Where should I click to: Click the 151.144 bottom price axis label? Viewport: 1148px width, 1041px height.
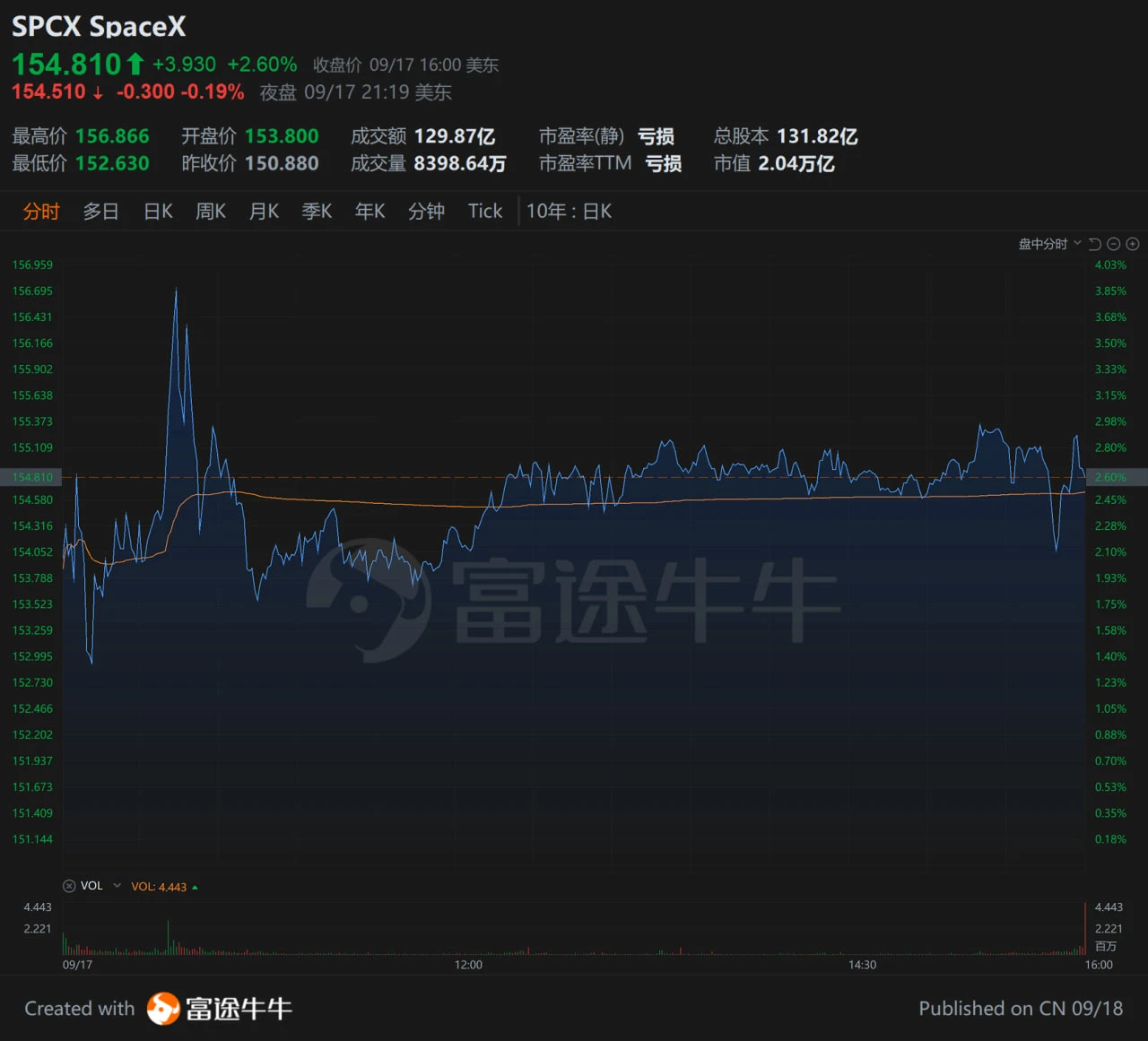pyautogui.click(x=32, y=839)
